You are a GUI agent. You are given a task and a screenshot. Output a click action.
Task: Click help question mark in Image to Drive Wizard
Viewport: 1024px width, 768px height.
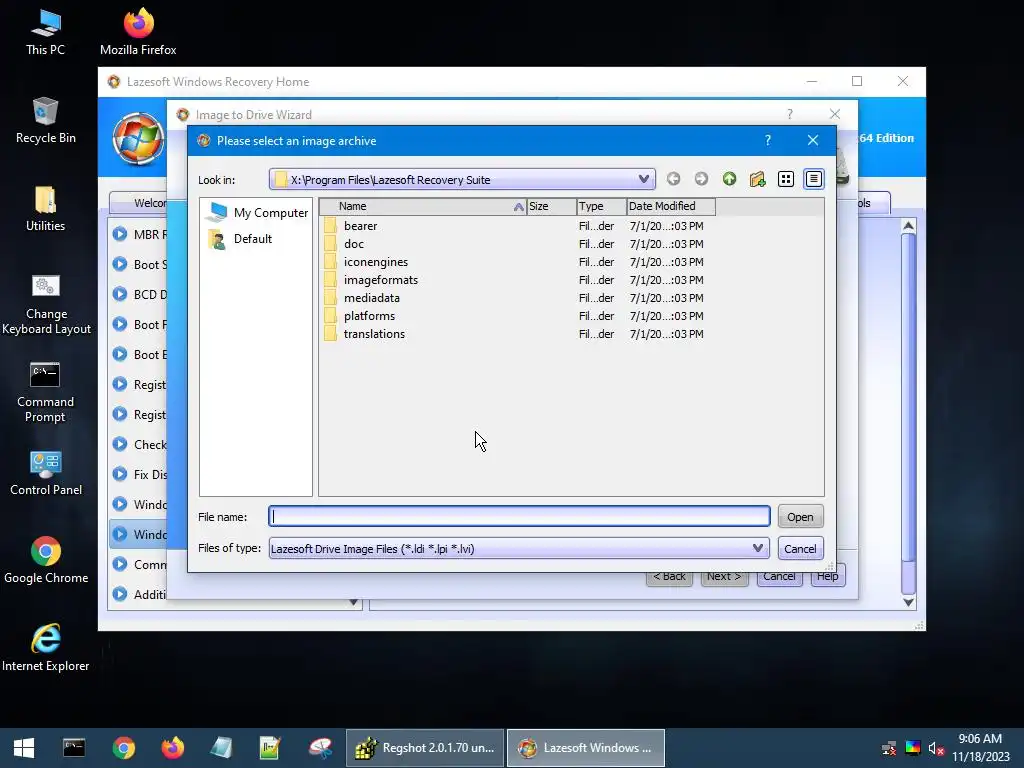(x=790, y=114)
